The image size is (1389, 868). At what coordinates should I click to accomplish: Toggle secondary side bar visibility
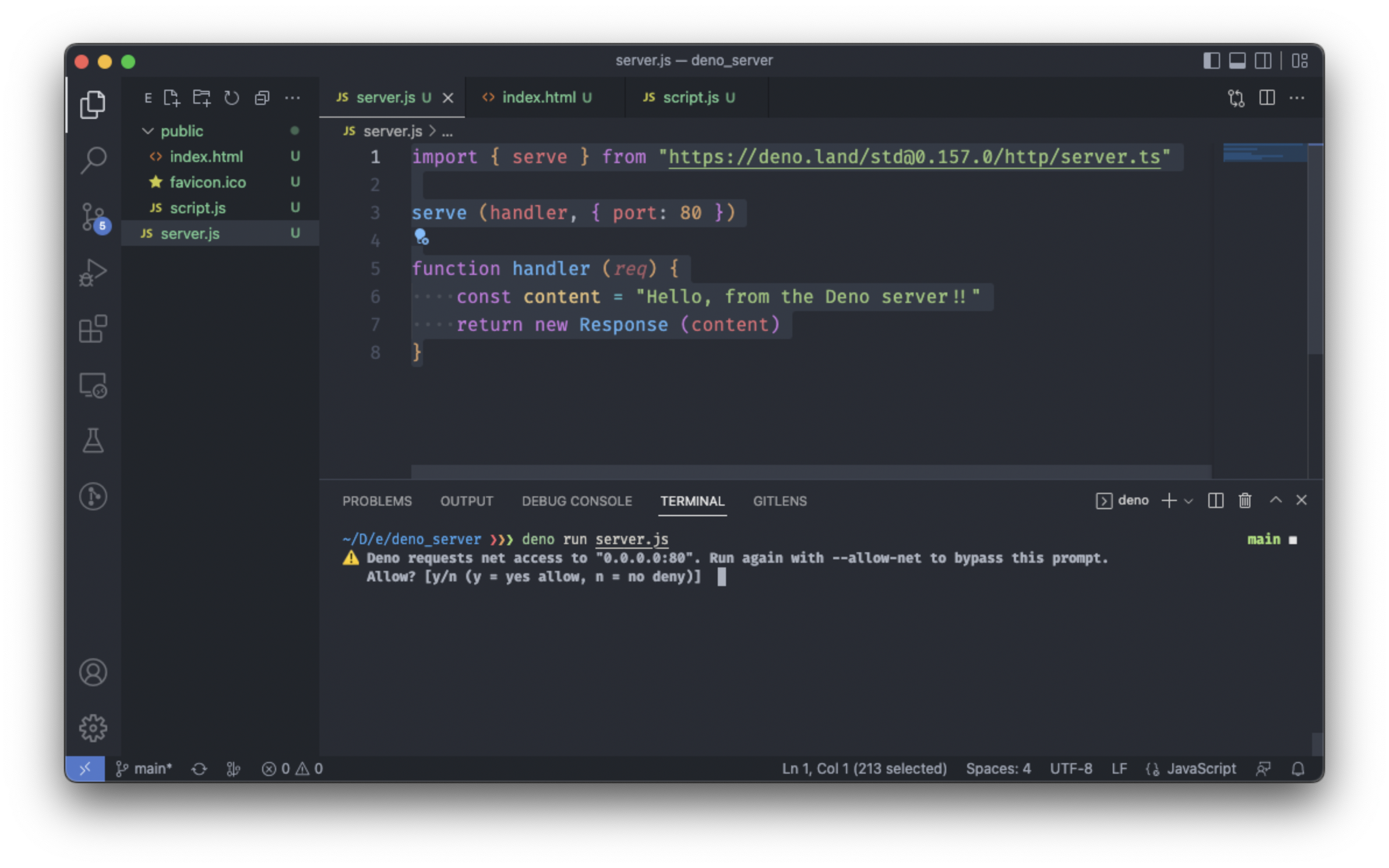pos(1263,61)
